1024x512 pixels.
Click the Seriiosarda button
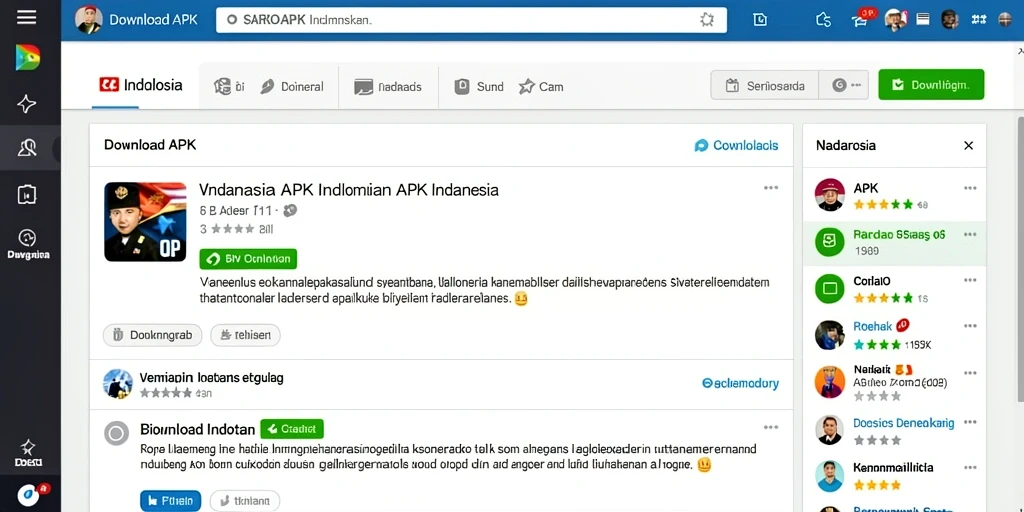click(764, 85)
